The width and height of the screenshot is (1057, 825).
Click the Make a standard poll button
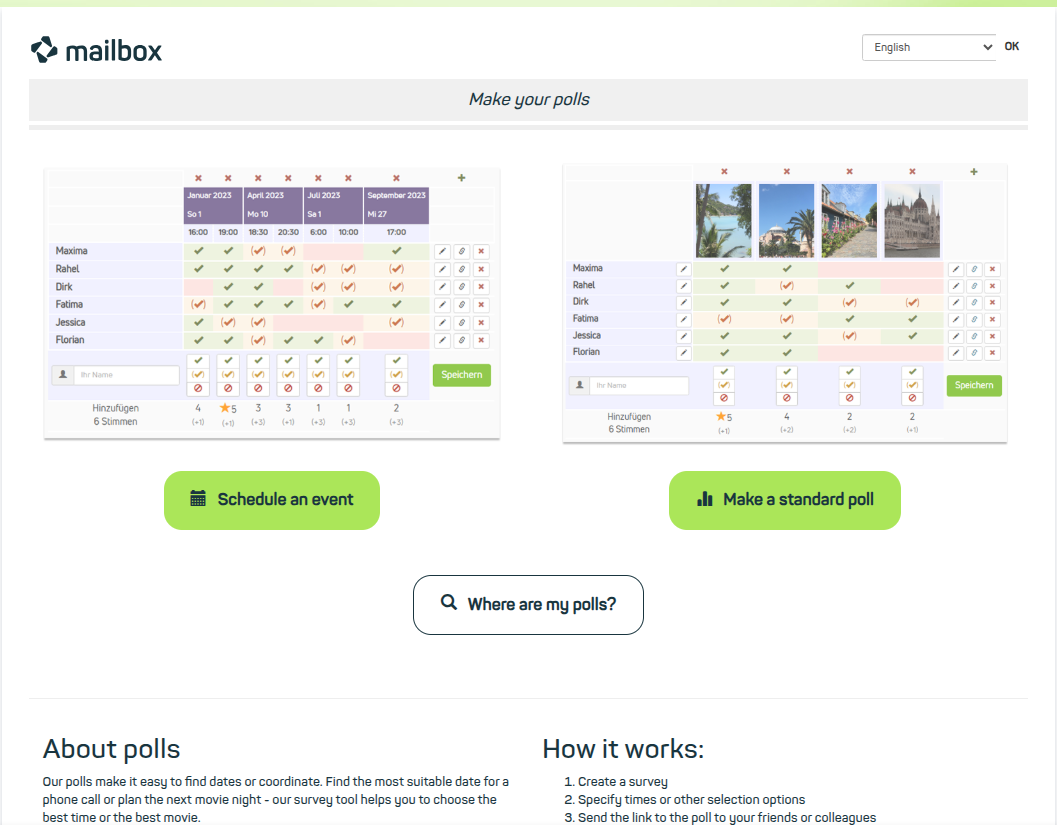[784, 500]
